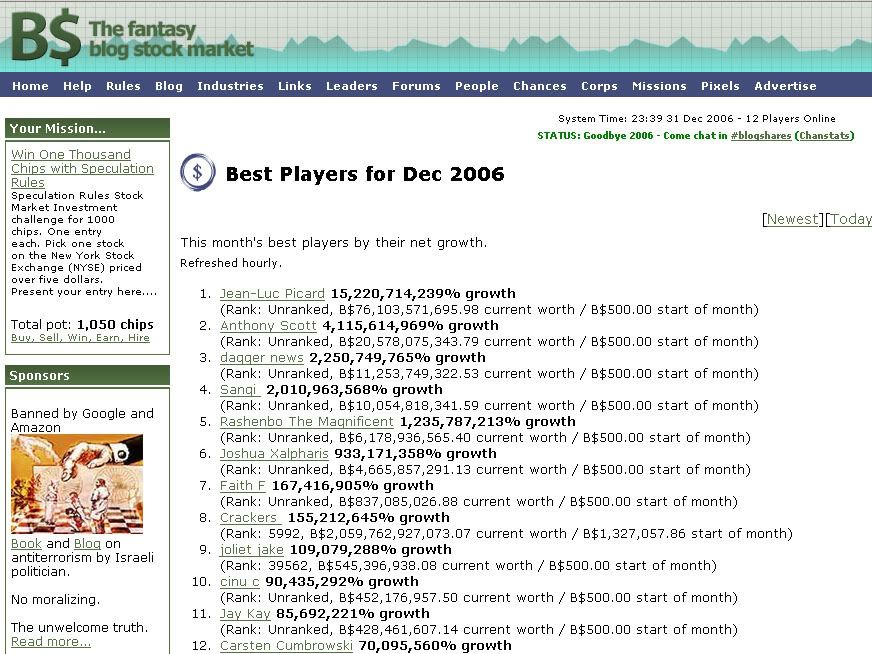Viewport: 872px width, 654px height.
Task: Open the Chances nav item
Action: [539, 86]
